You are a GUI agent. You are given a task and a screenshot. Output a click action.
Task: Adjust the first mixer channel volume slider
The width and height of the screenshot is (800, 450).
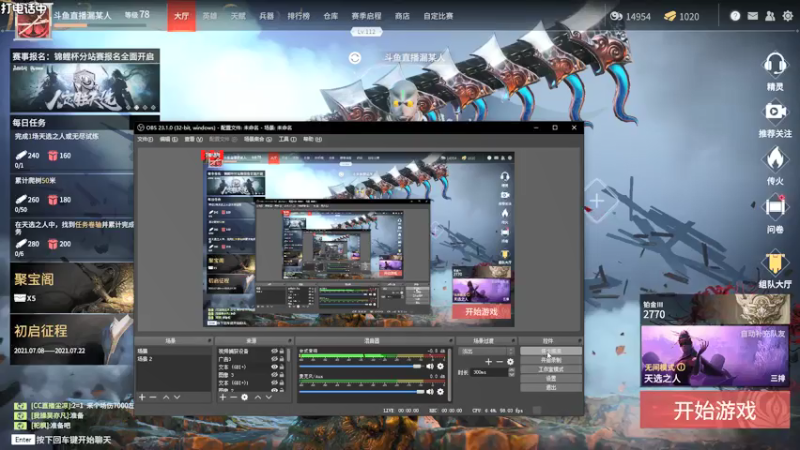360,366
